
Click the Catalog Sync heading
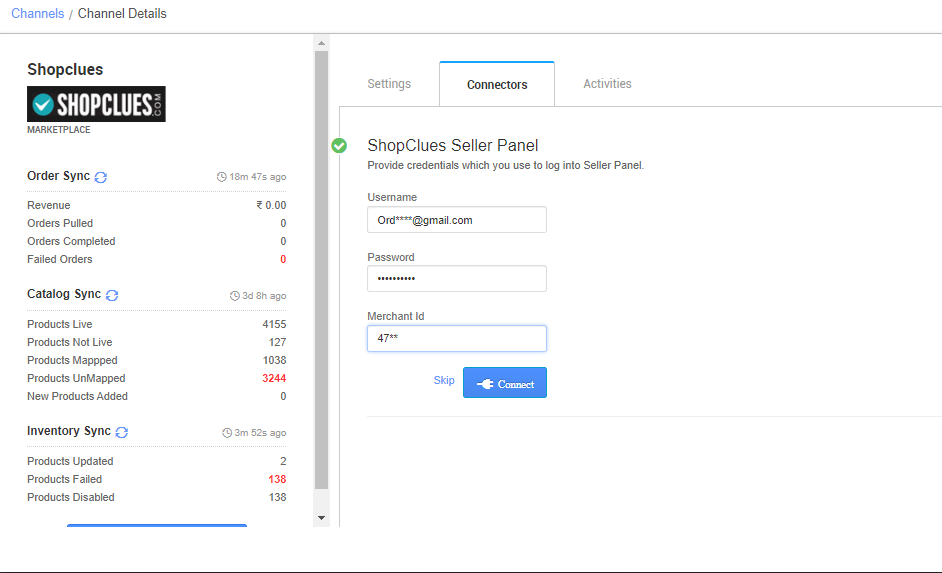64,294
